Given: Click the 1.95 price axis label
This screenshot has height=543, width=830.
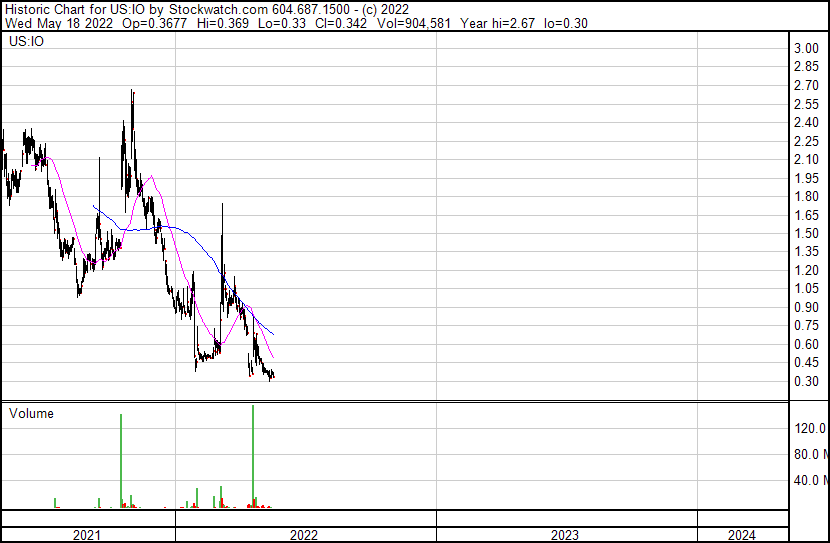Looking at the screenshot, I should pos(807,178).
